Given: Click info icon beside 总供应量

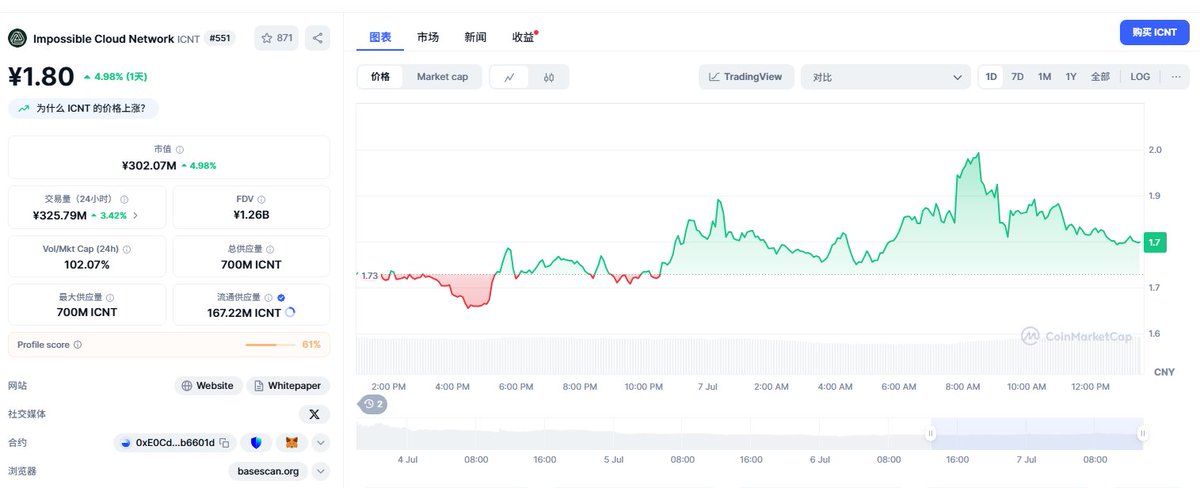Looking at the screenshot, I should 270,249.
